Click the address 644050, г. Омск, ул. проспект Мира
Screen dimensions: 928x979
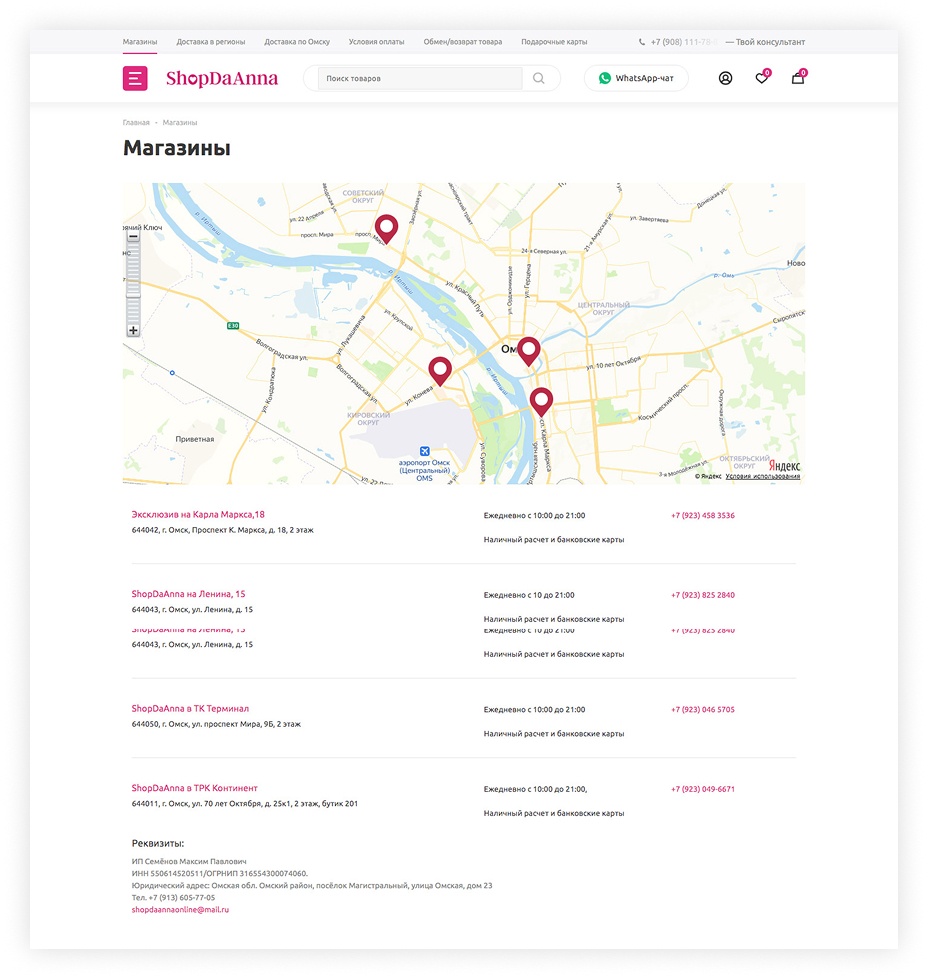click(216, 724)
